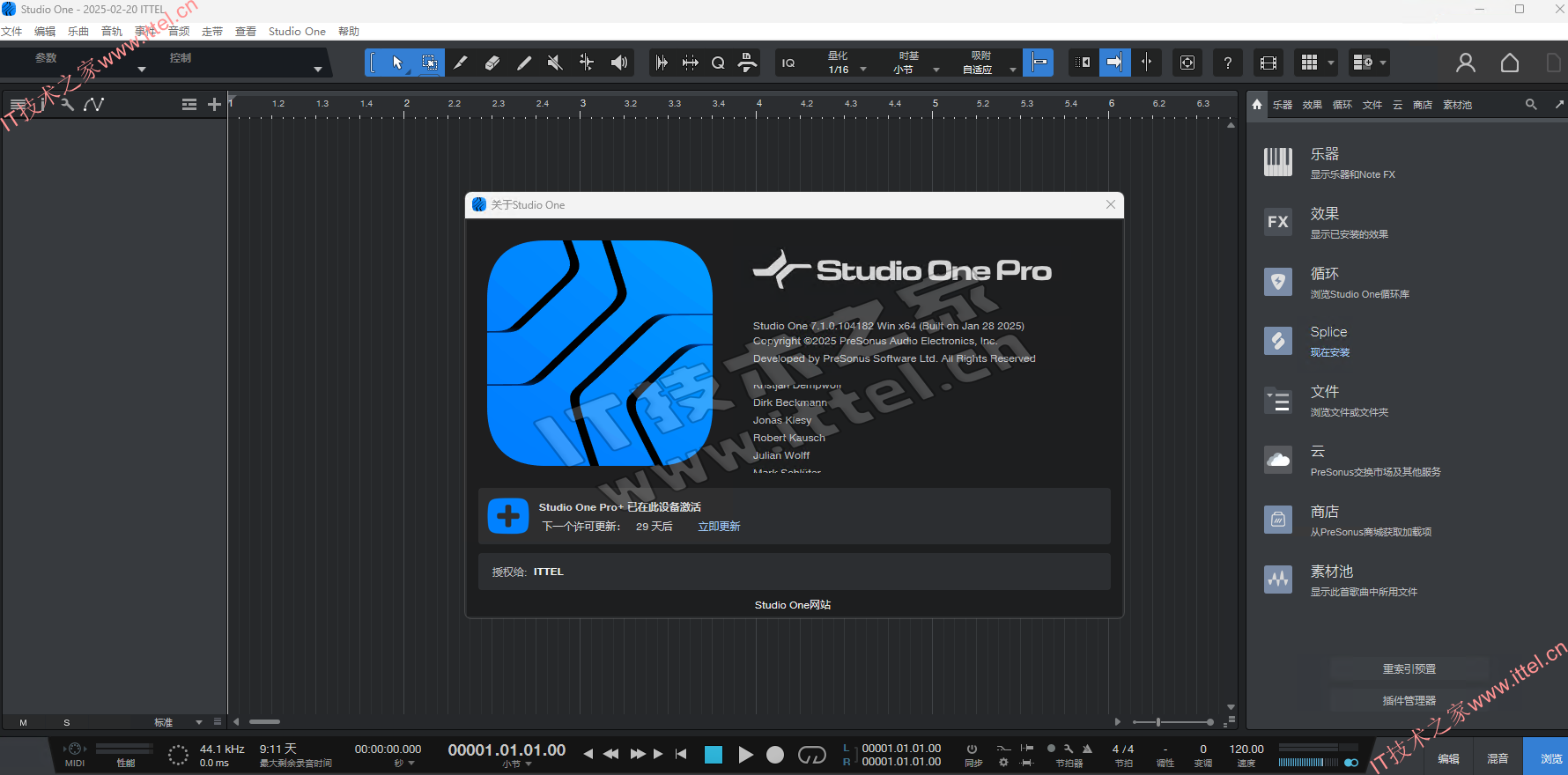Open the 乐曲 menu

coord(78,31)
